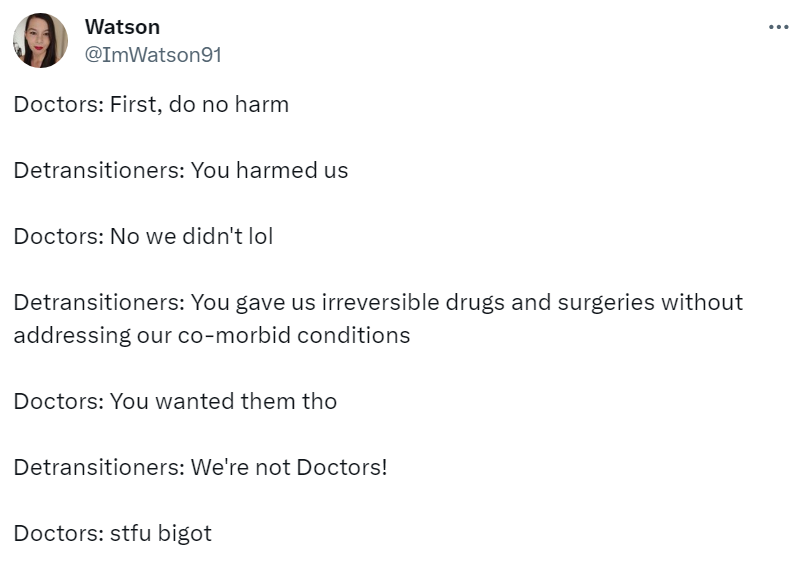Click the word "bigot" in the last line
Screen dimensions: 806x563
[x=185, y=533]
